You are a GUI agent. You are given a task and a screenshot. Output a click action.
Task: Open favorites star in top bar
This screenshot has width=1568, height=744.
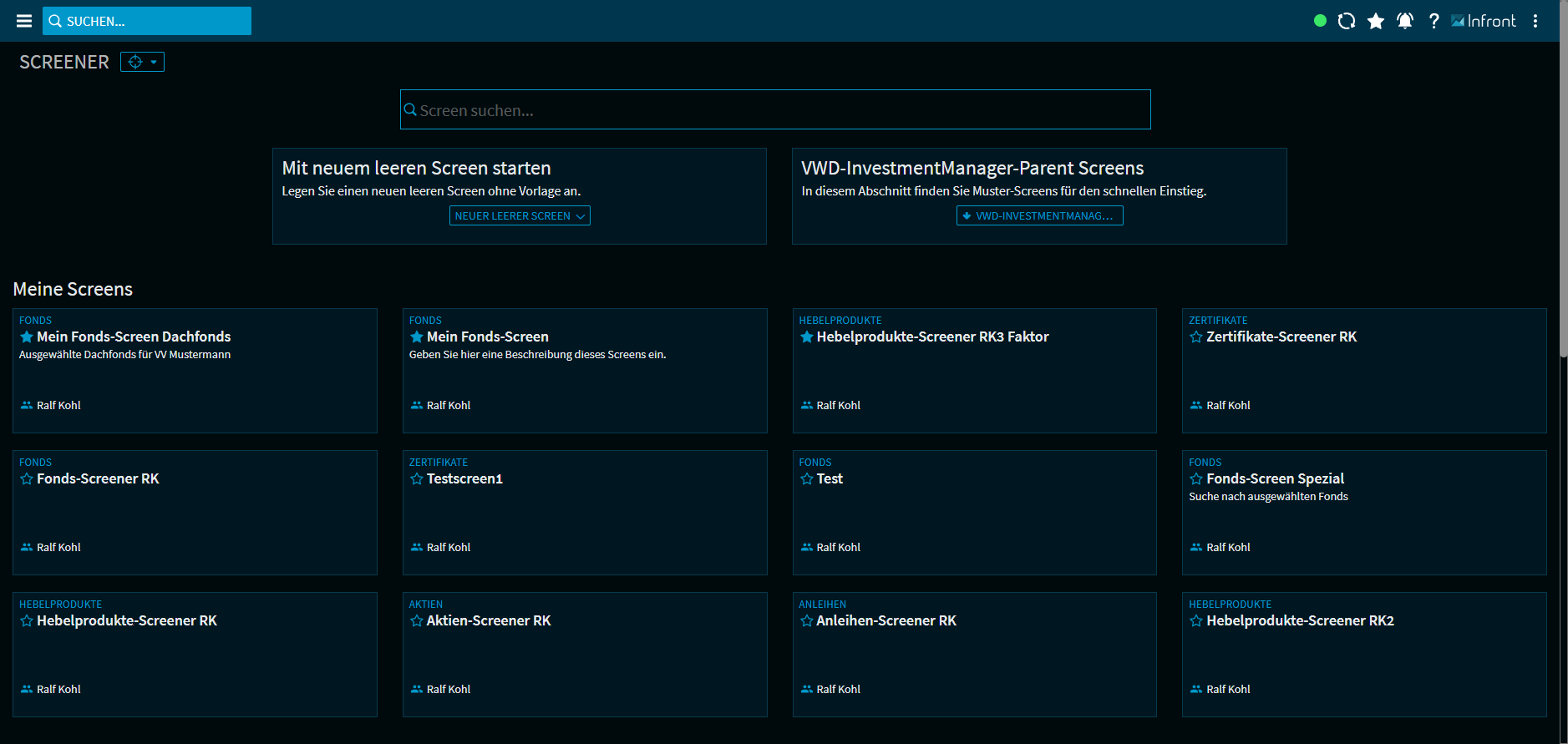[1375, 21]
